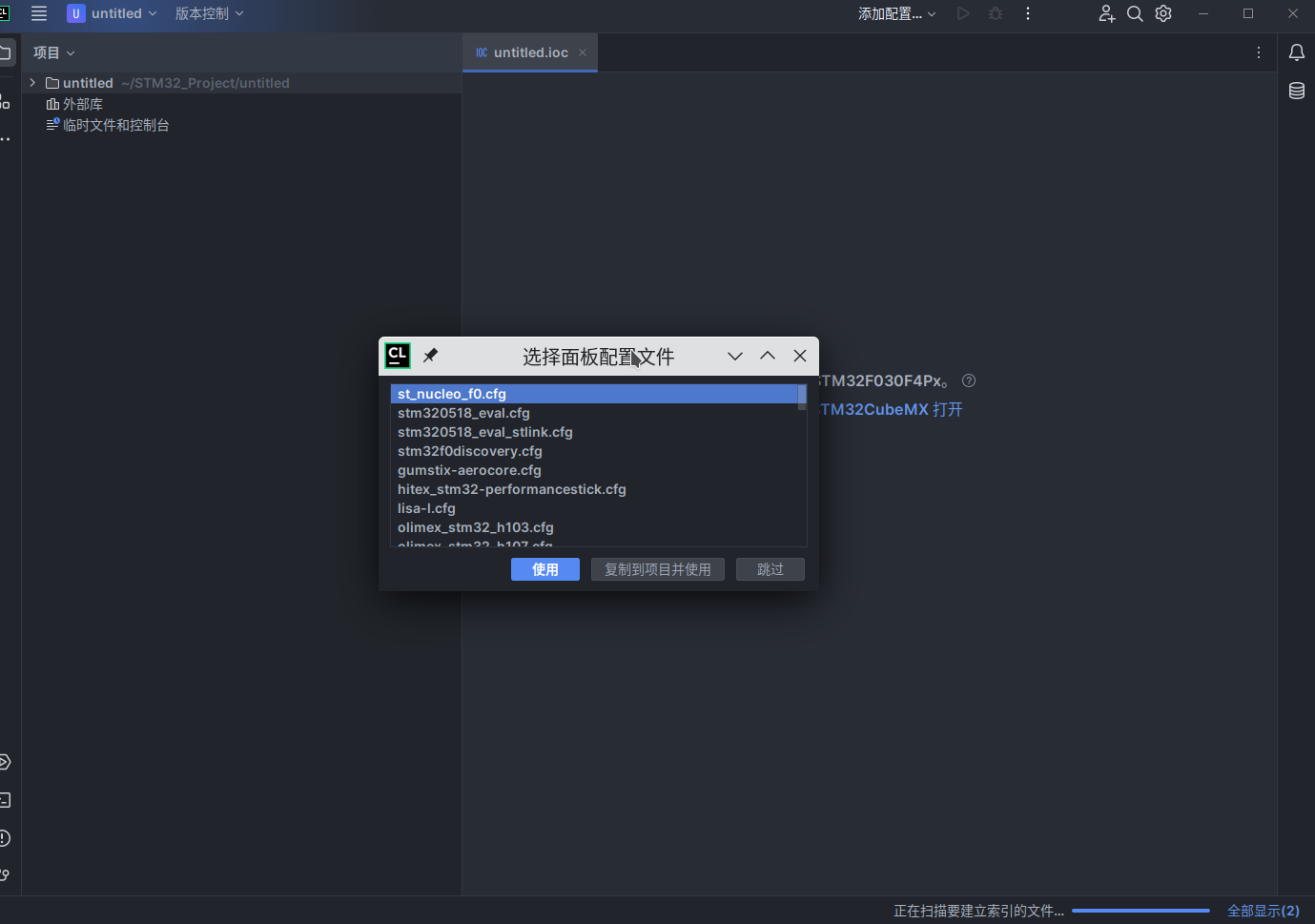Open the Database tool window icon
Image resolution: width=1315 pixels, height=924 pixels.
(x=1297, y=91)
